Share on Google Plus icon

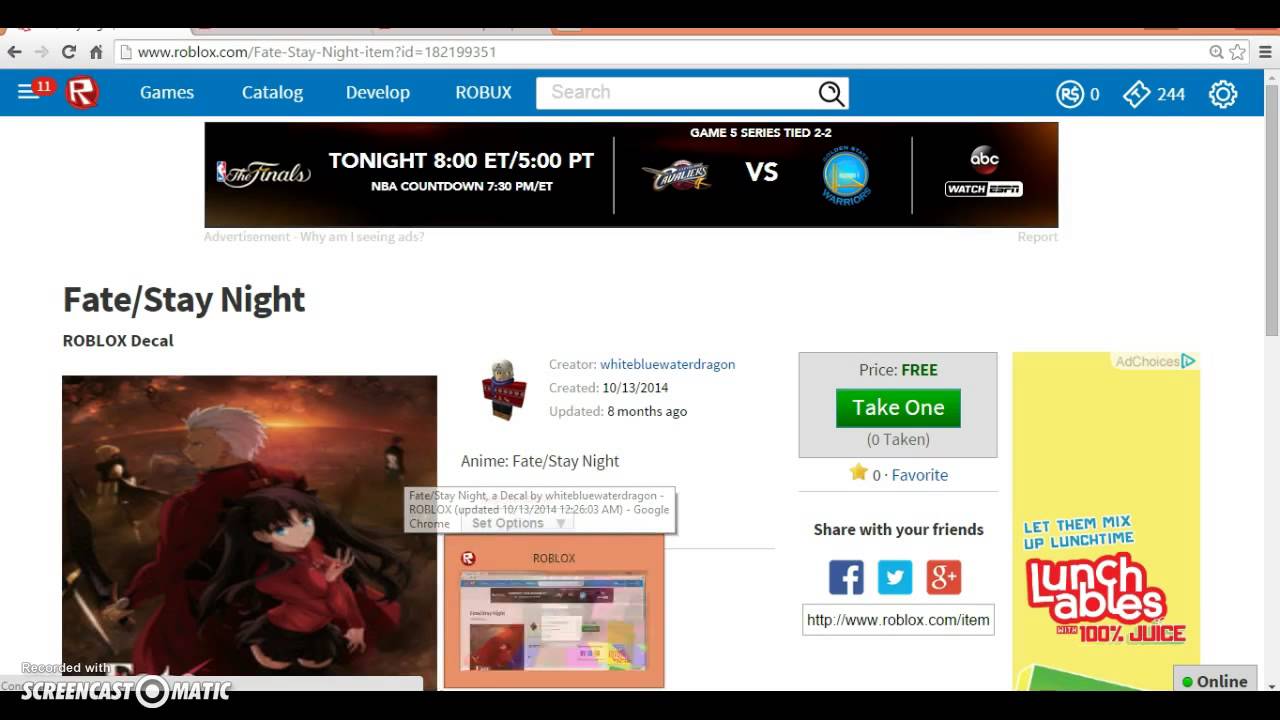click(943, 577)
